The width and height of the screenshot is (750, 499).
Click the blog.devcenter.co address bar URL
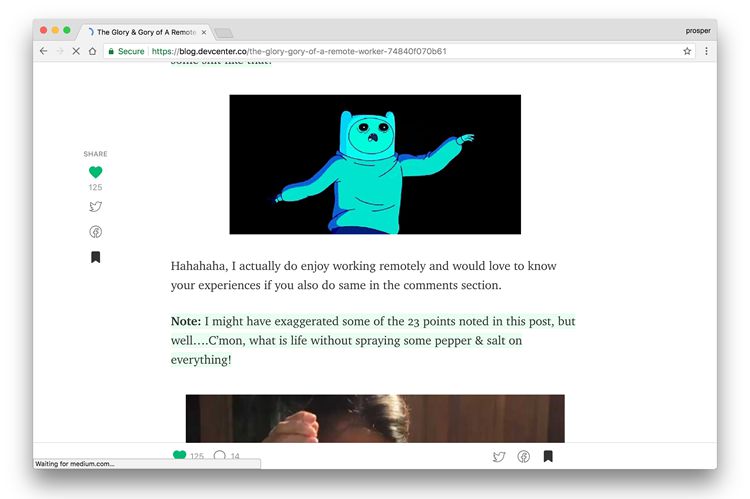coord(300,51)
